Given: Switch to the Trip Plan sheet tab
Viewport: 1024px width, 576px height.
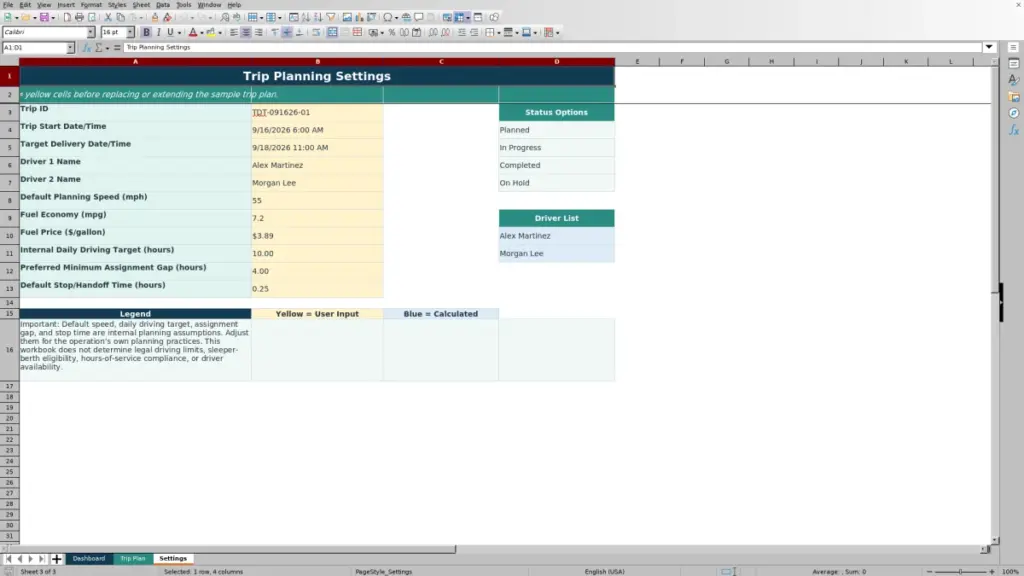Looking at the screenshot, I should pos(133,559).
